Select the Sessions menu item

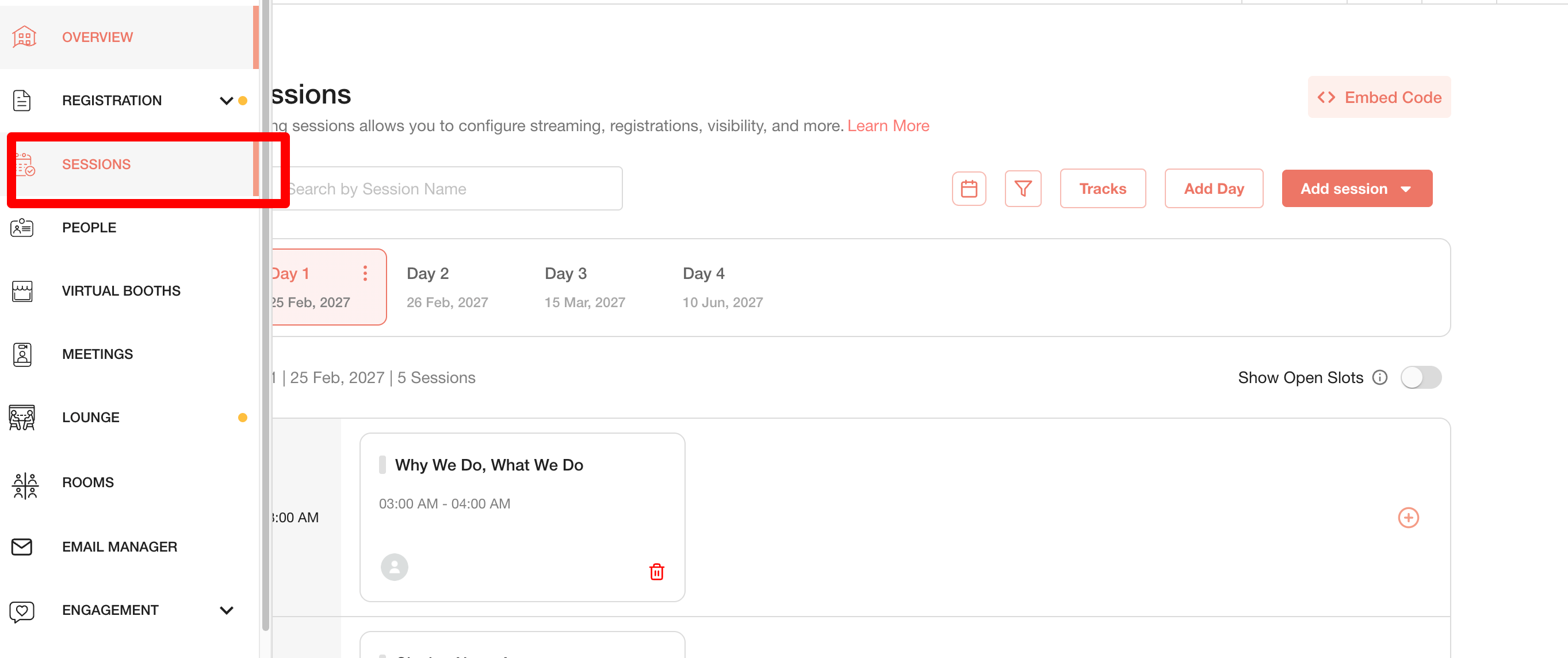tap(129, 164)
